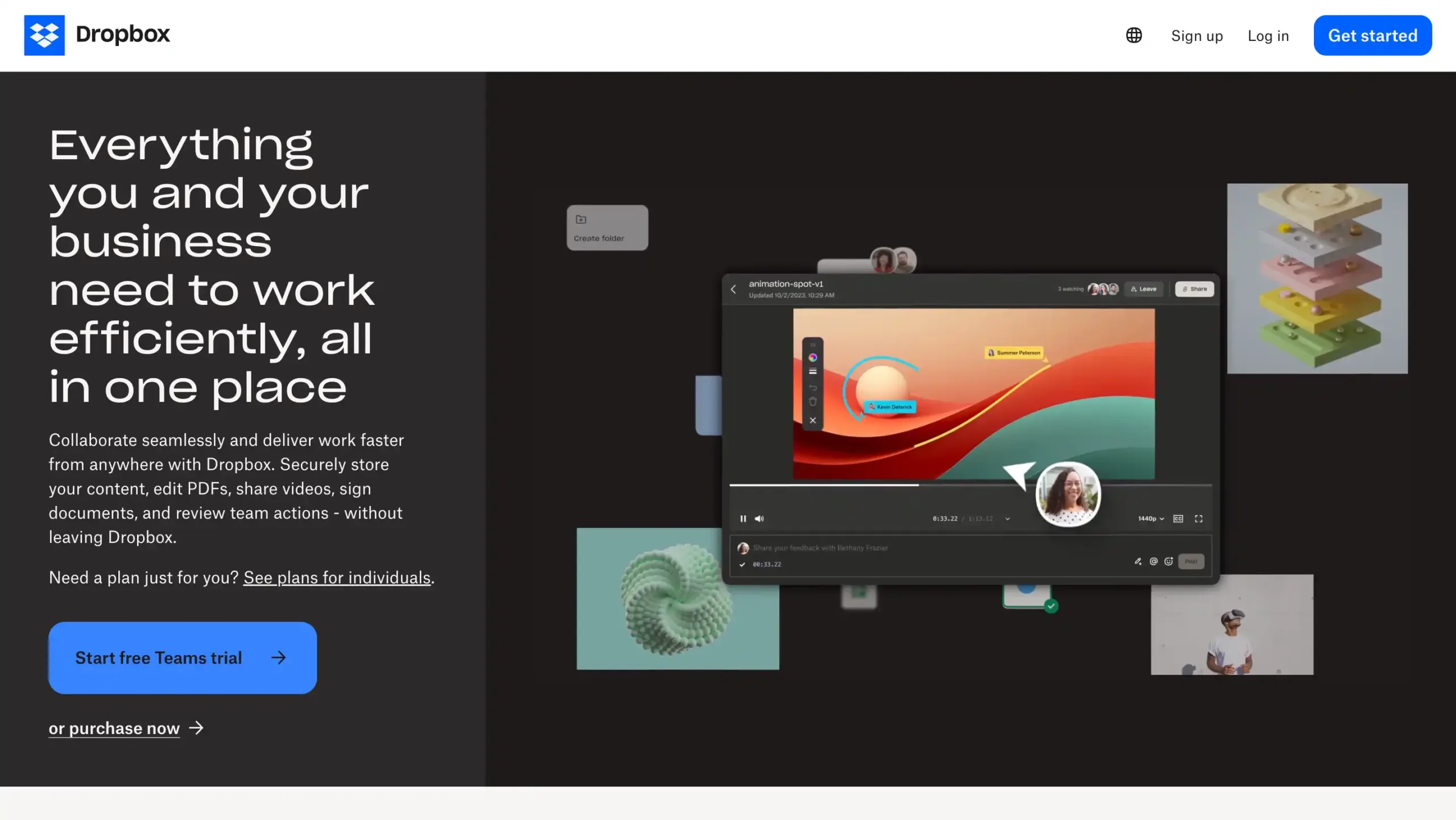This screenshot has height=820, width=1456.
Task: Expand the timestamp chevron next to 0:33.22
Action: tap(1007, 519)
